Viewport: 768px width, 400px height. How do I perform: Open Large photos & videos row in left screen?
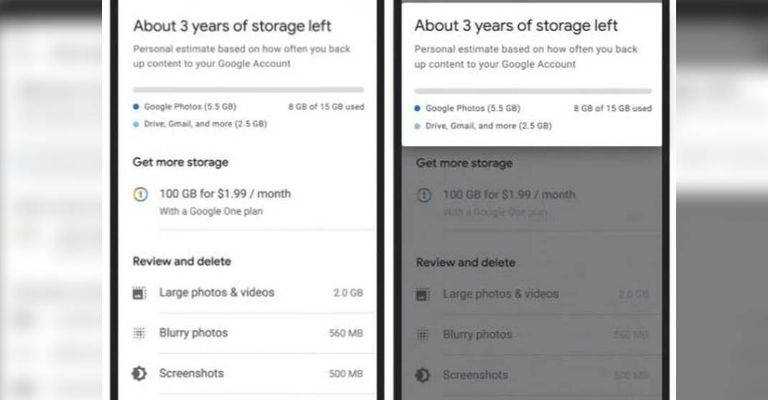click(x=216, y=292)
